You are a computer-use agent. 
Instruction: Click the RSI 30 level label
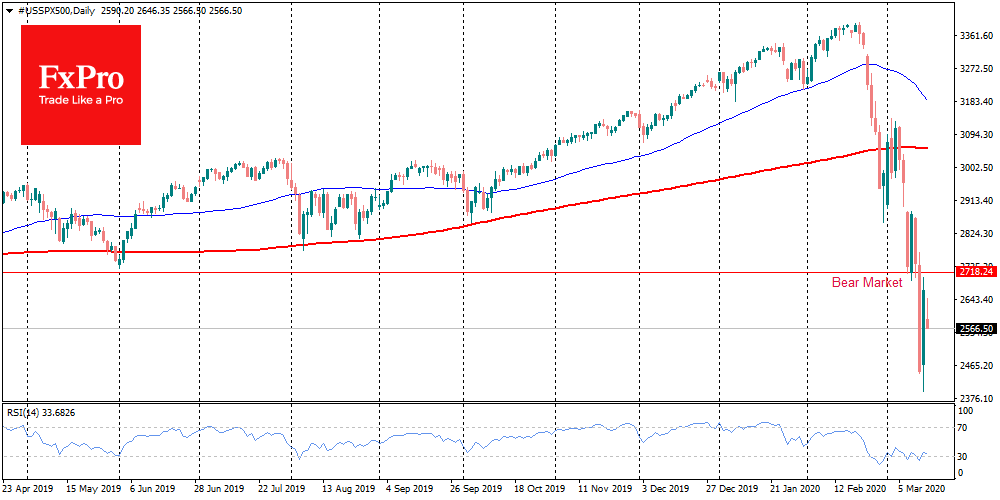pyautogui.click(x=963, y=457)
